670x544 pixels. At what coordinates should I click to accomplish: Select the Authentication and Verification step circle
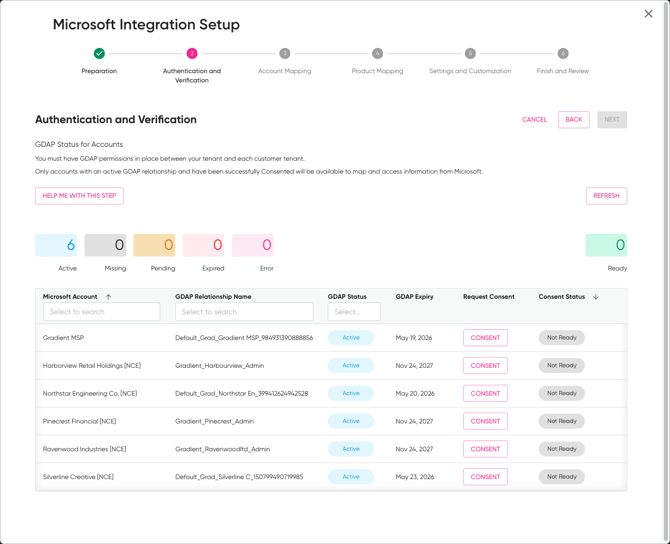[x=192, y=53]
